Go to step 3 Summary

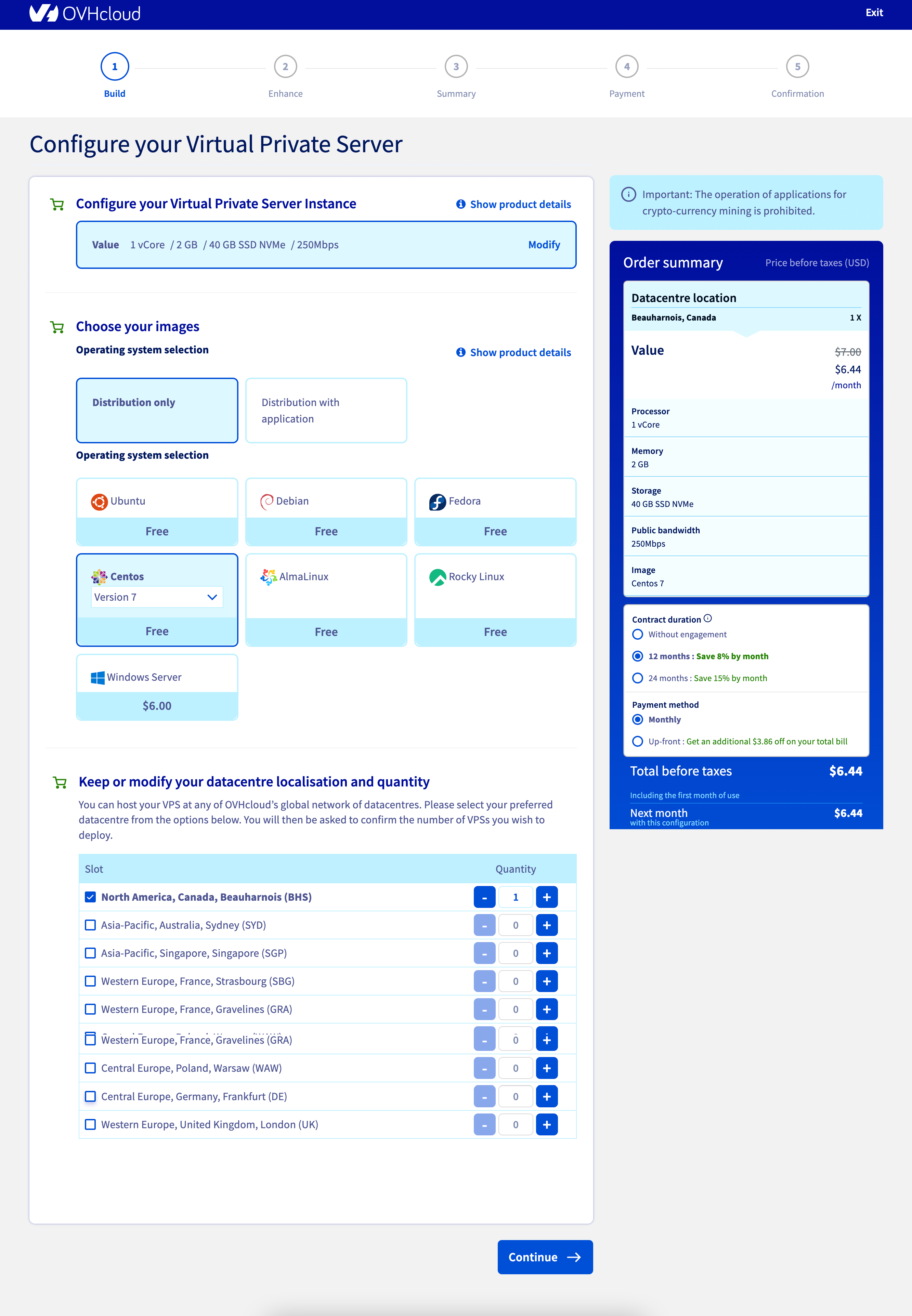pos(456,67)
